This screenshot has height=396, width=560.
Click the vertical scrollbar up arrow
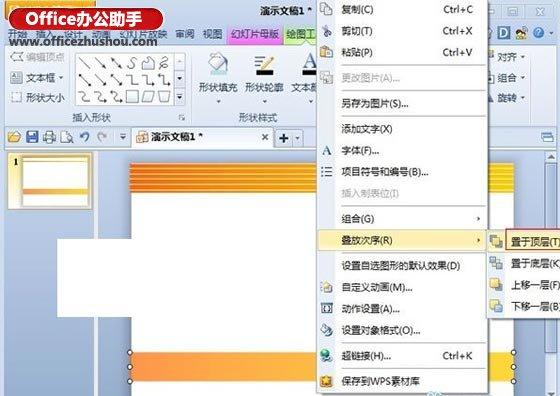click(x=551, y=157)
